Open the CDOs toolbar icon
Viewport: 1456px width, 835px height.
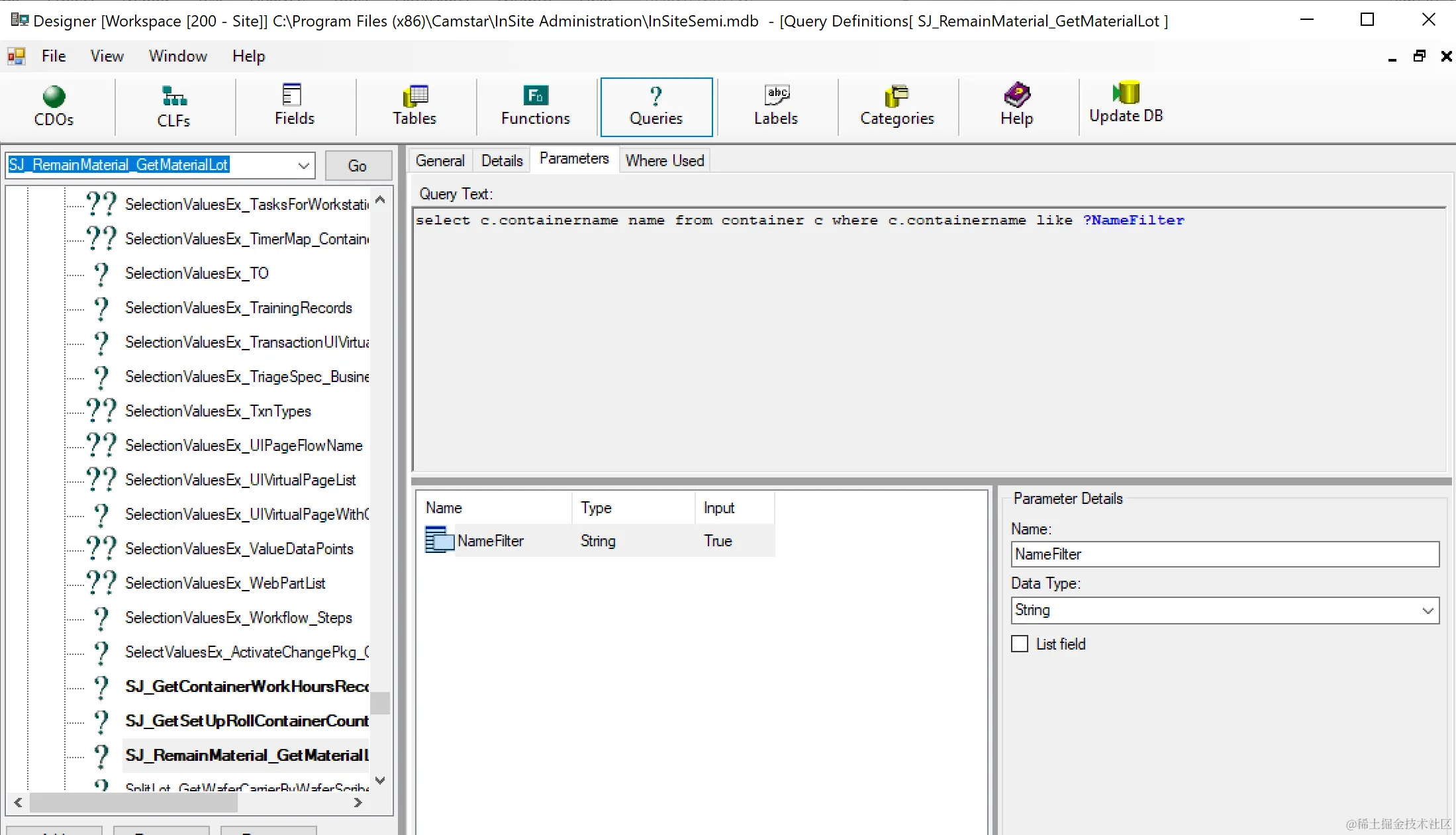(x=54, y=106)
